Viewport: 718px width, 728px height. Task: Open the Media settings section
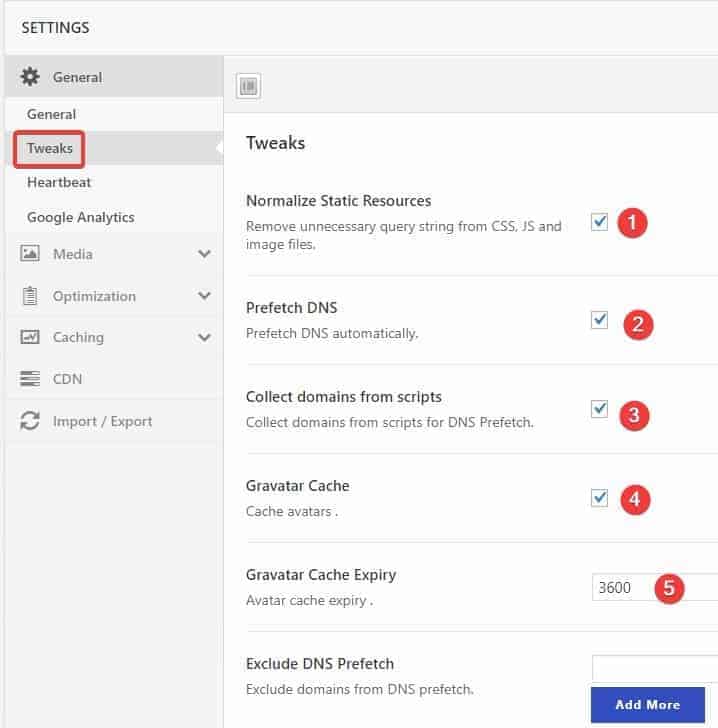(x=114, y=254)
